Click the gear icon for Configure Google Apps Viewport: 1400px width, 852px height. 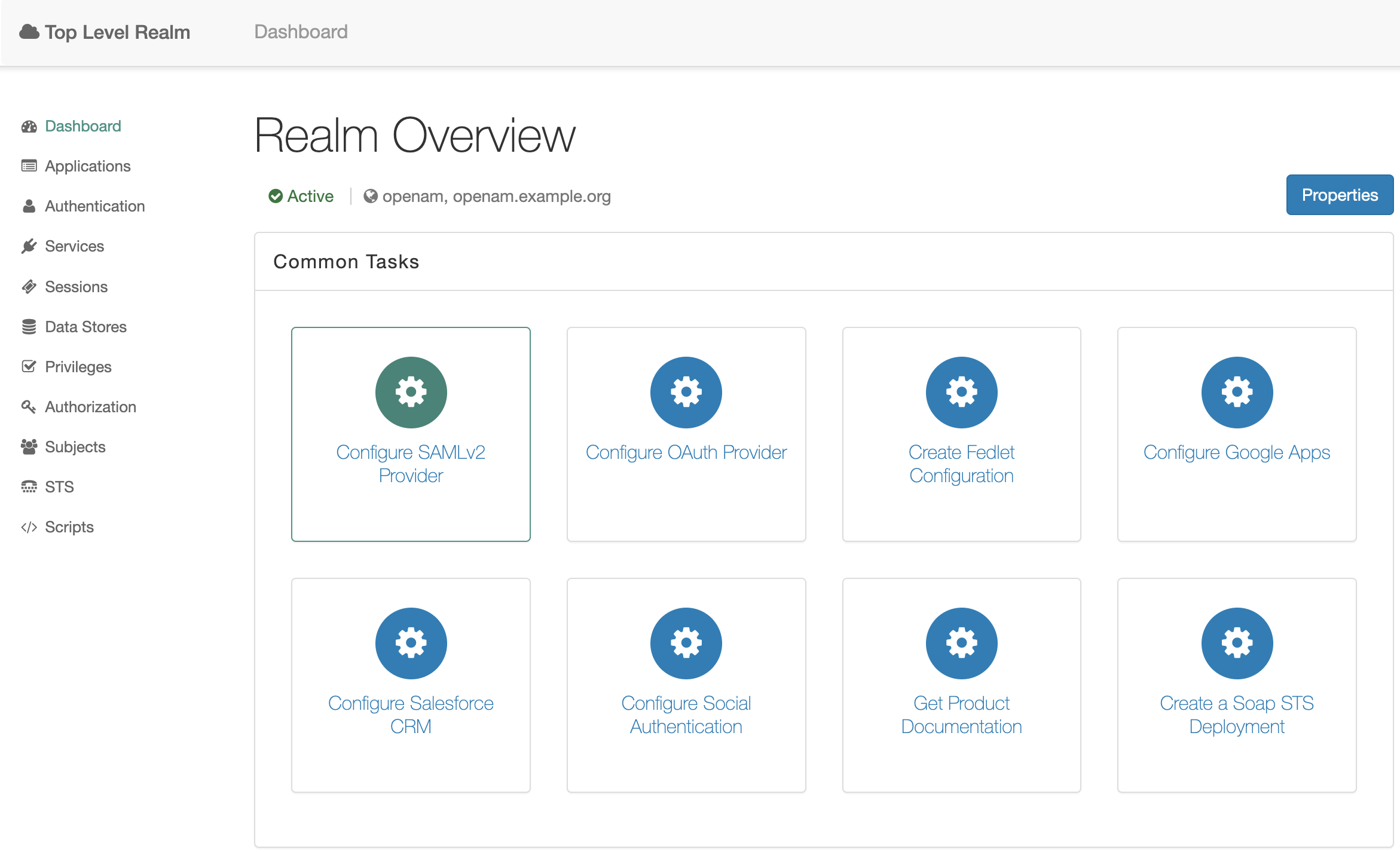1237,393
